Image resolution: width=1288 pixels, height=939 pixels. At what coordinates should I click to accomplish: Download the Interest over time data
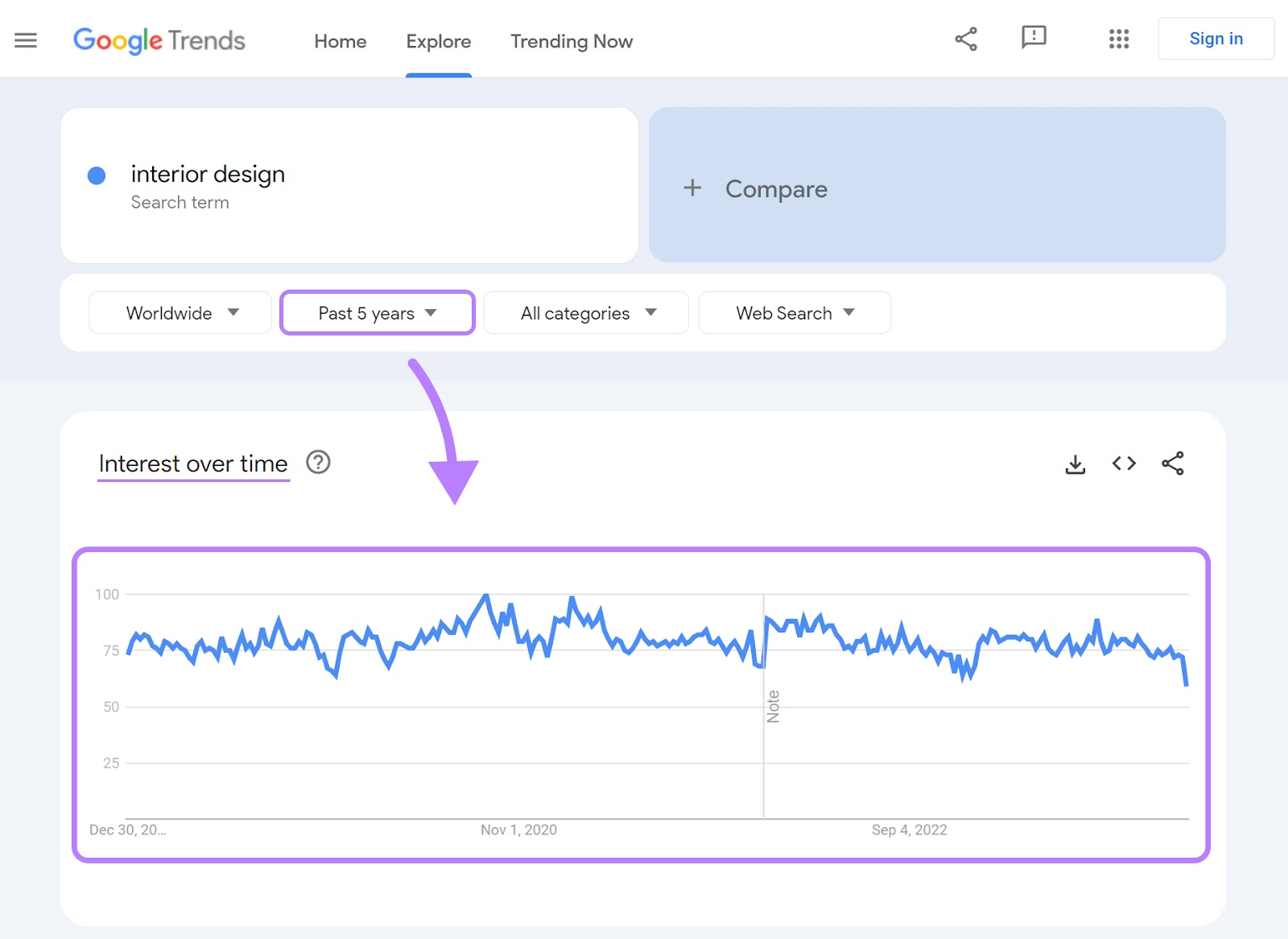(x=1075, y=463)
